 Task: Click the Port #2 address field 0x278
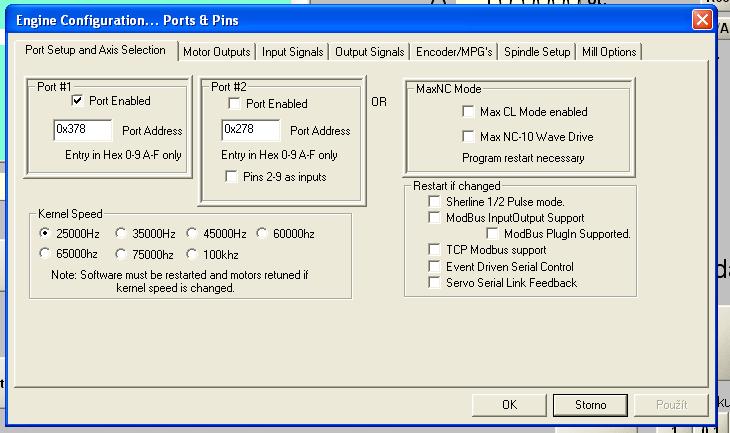click(251, 130)
